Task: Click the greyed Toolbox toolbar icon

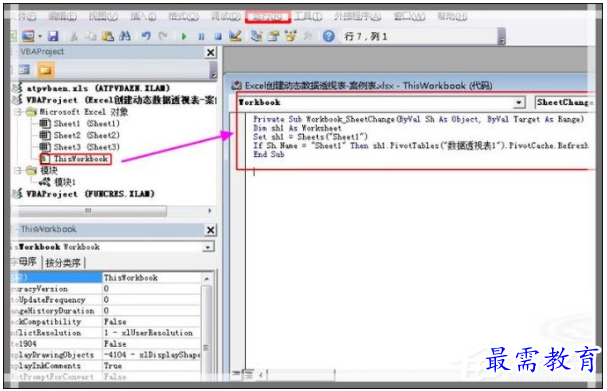Action: point(308,36)
